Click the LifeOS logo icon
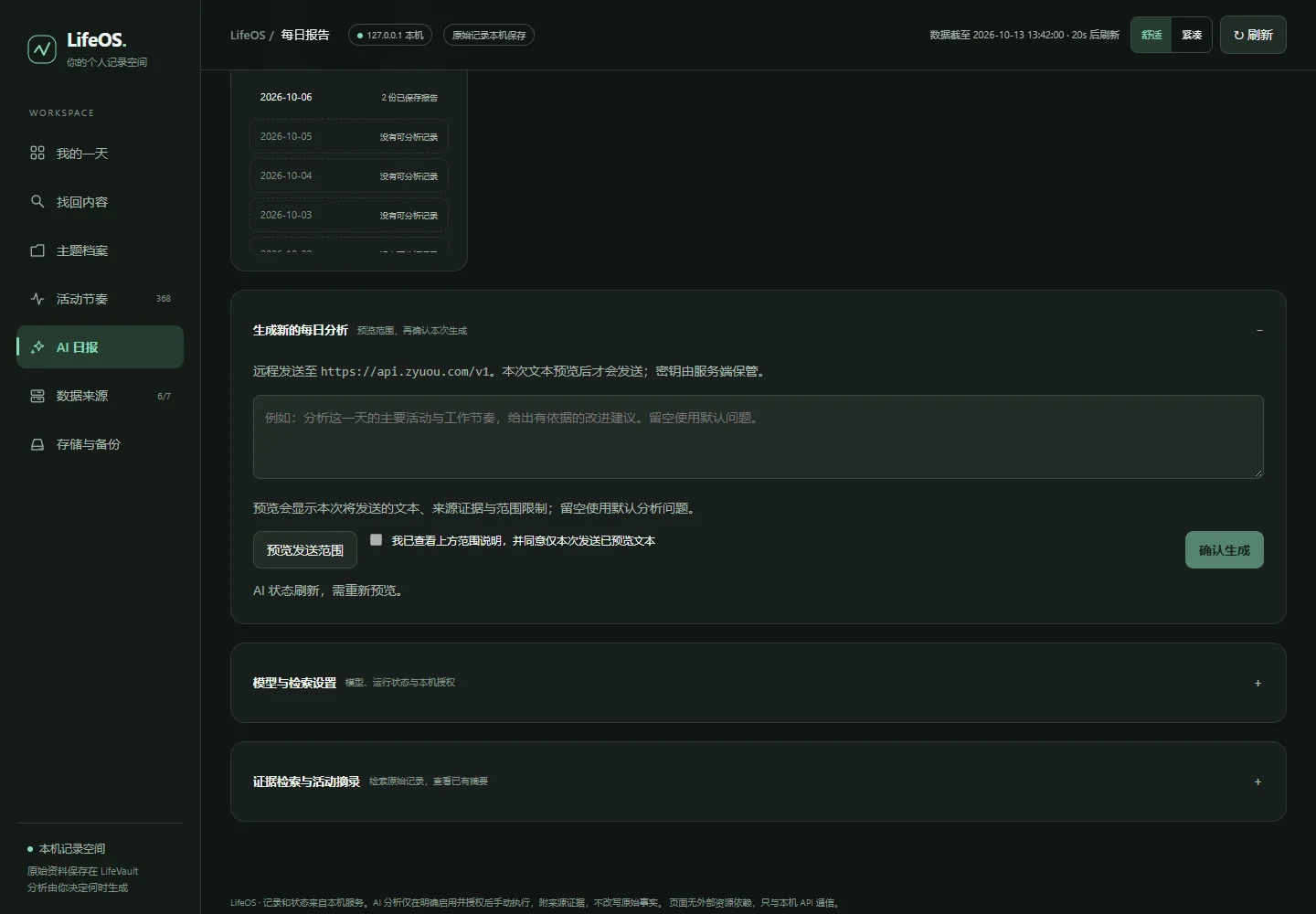 click(41, 49)
